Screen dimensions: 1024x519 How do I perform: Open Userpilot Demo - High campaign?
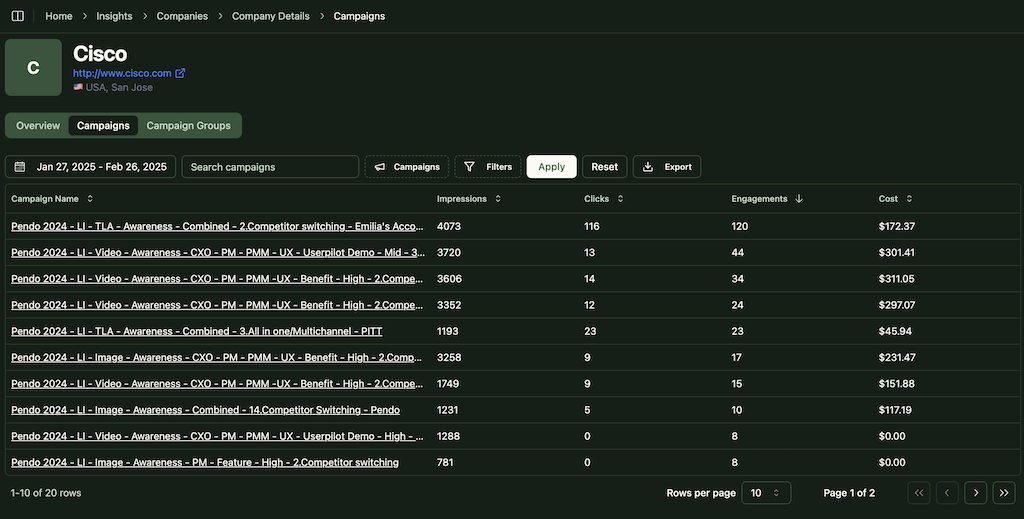(x=217, y=436)
